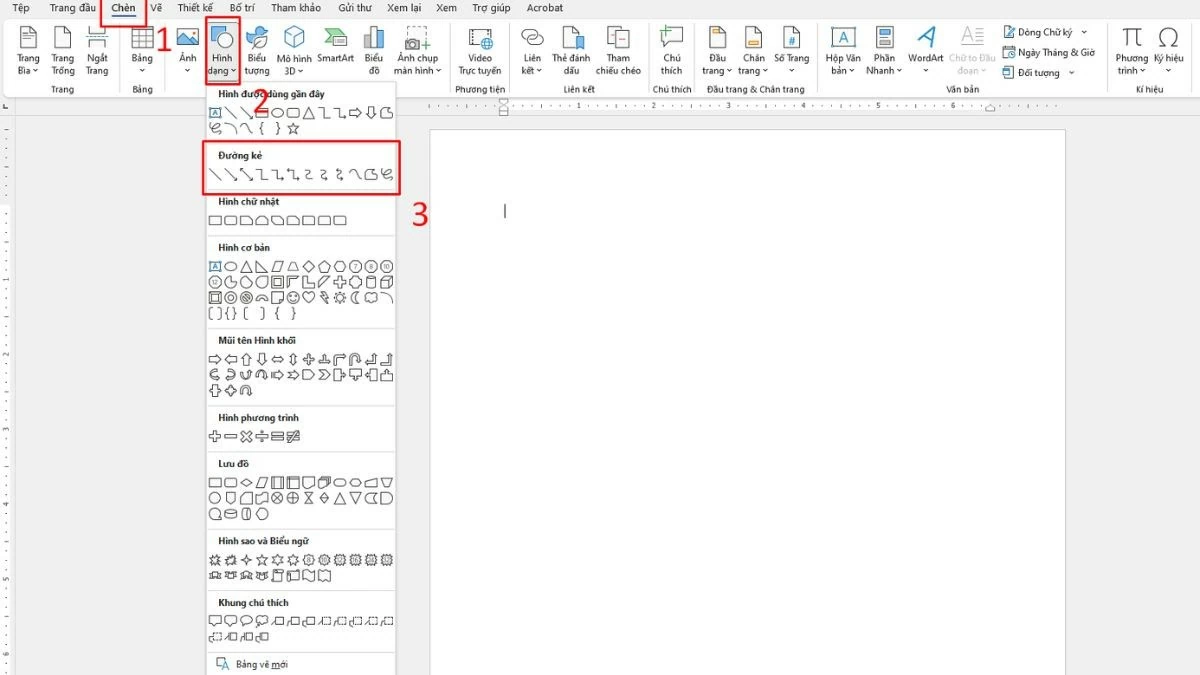
Task: Click Bảng vẽ mới at gallery bottom
Action: pyautogui.click(x=257, y=664)
